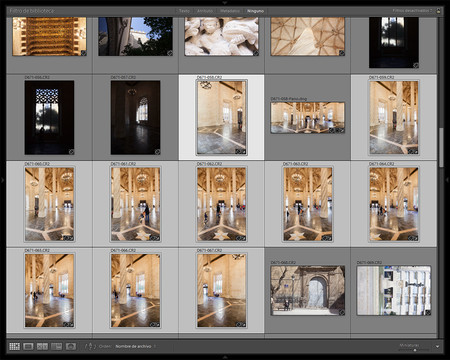Open Compare XY view in the toolbar

pos(42,346)
